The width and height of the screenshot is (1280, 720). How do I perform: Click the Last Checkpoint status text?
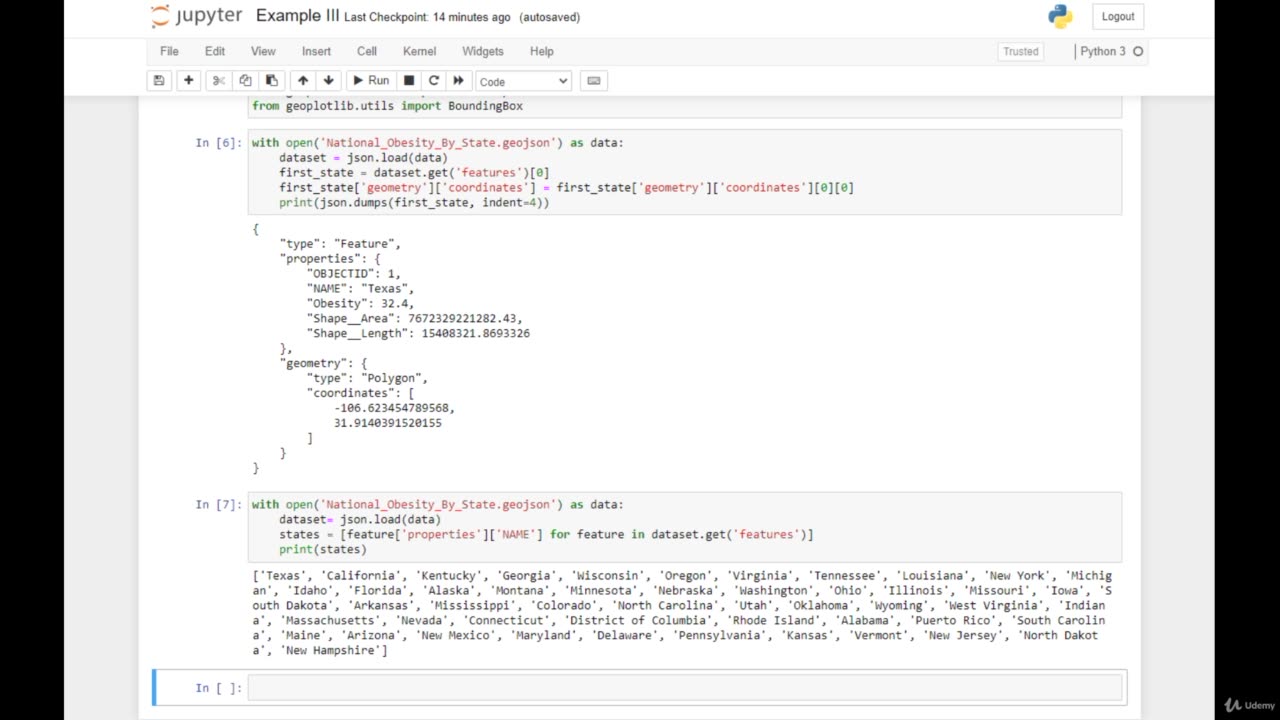427,17
